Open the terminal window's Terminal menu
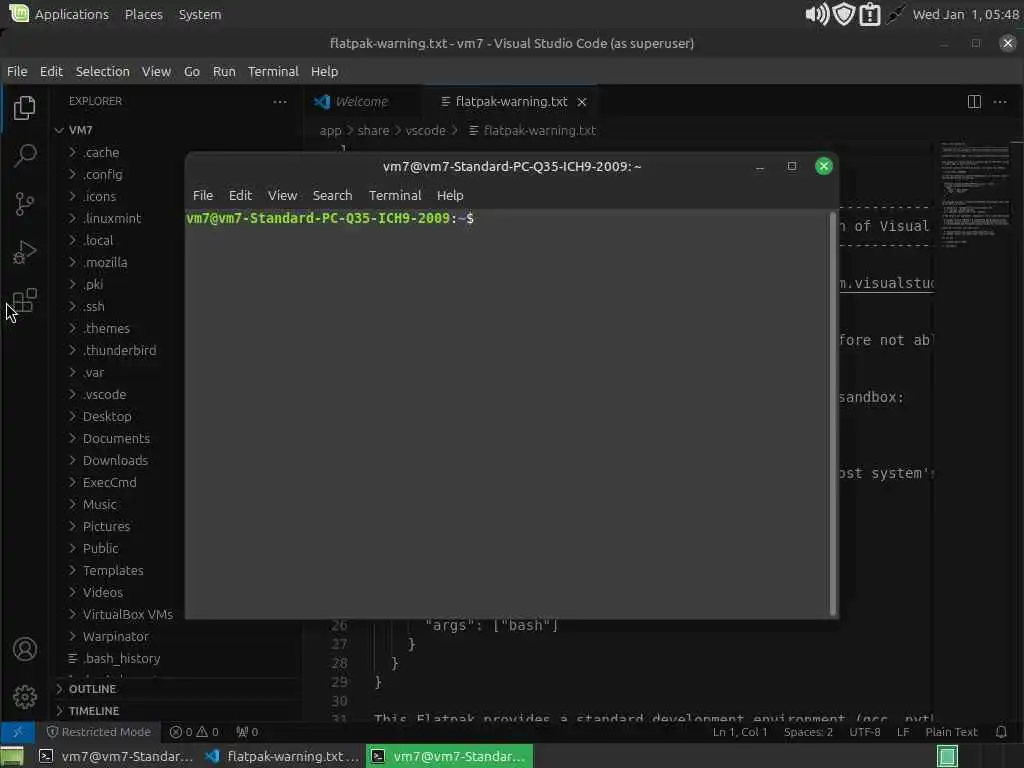This screenshot has height=768, width=1024. 394,195
